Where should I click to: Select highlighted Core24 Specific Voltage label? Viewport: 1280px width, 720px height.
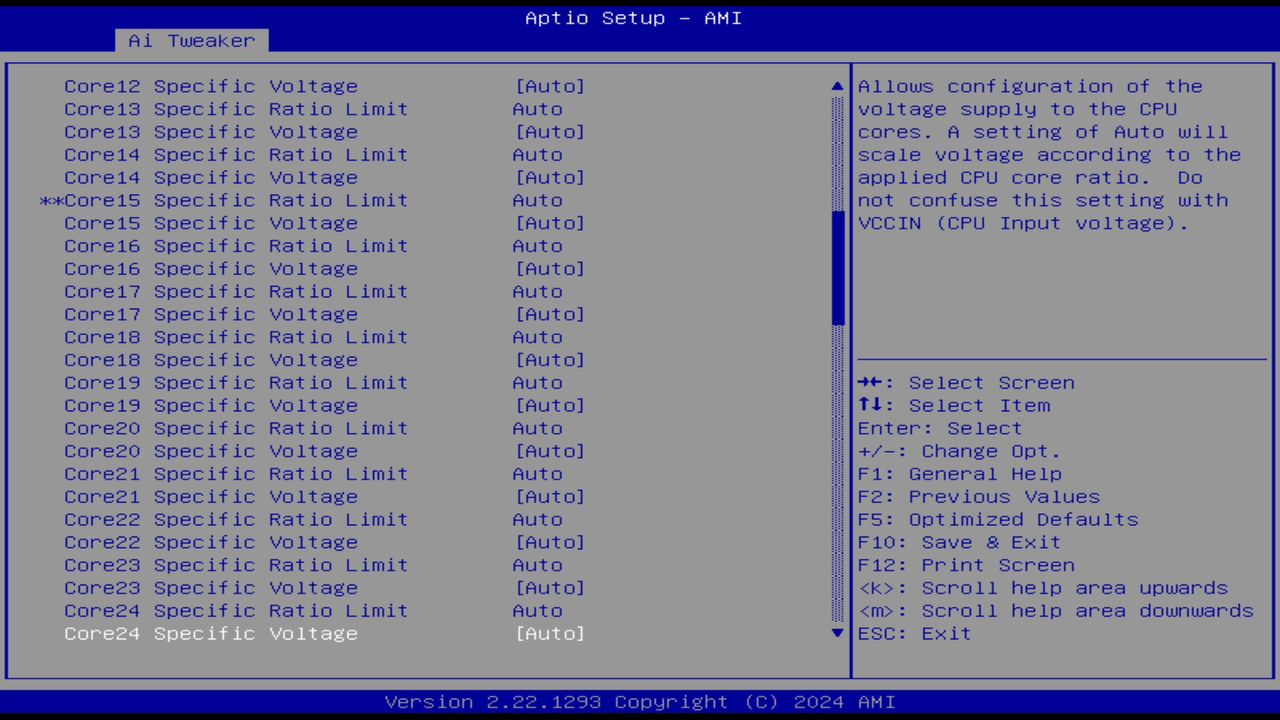click(211, 634)
